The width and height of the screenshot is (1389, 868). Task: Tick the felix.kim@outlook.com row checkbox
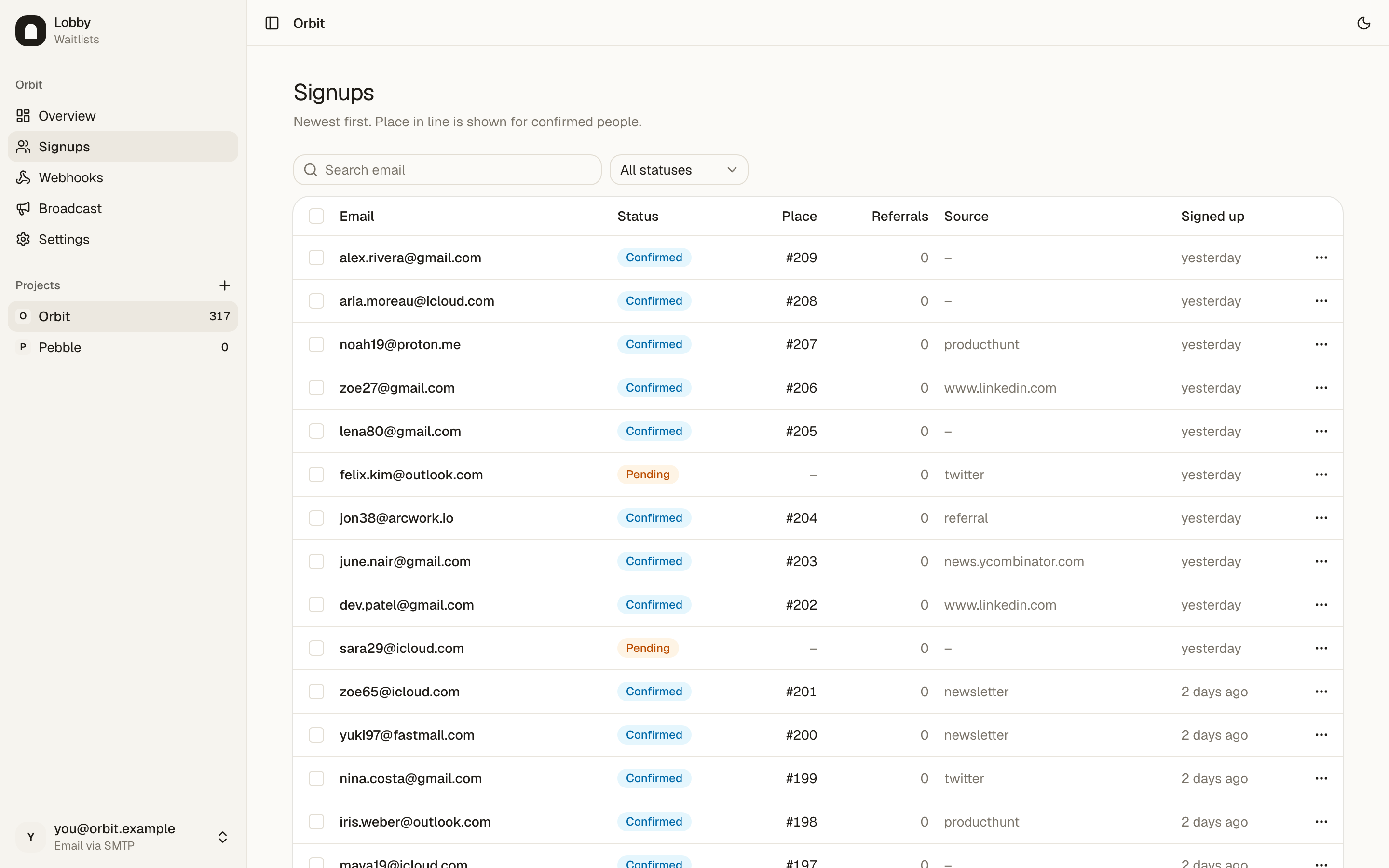point(316,475)
